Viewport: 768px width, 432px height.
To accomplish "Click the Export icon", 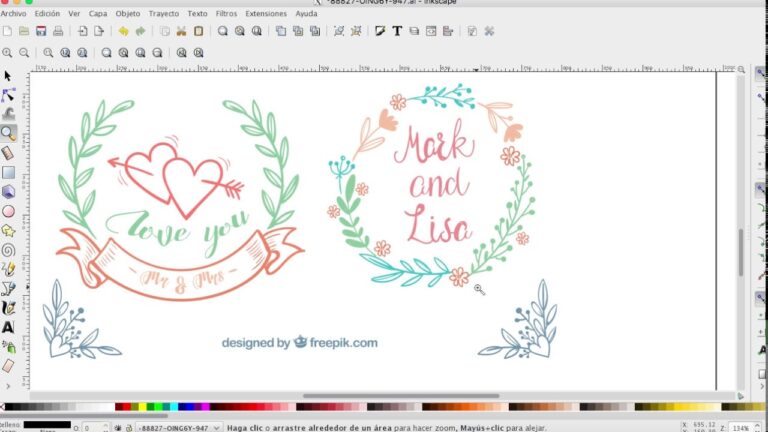I will click(x=99, y=31).
